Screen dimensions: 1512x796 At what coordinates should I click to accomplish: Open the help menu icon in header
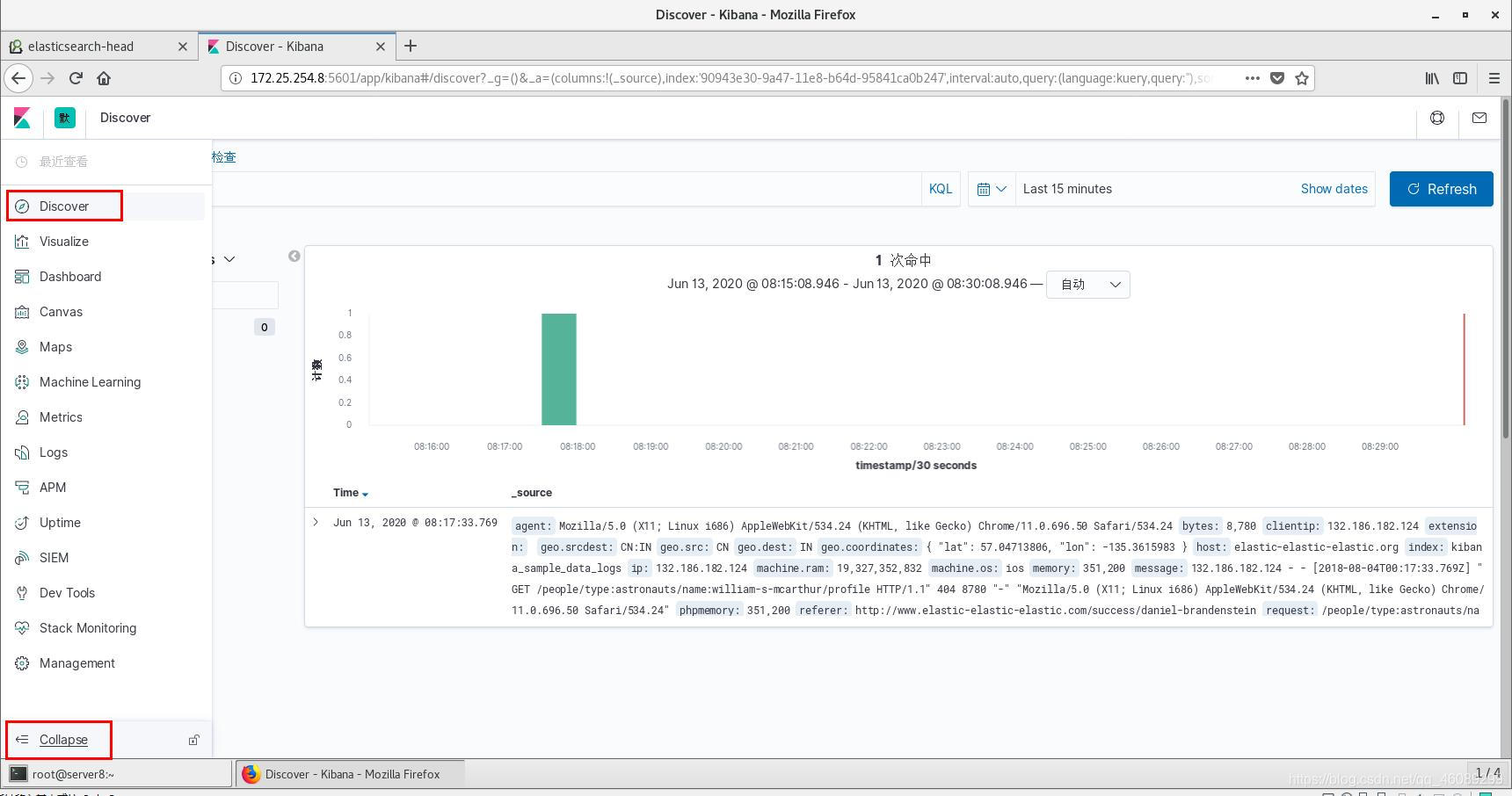tap(1437, 118)
